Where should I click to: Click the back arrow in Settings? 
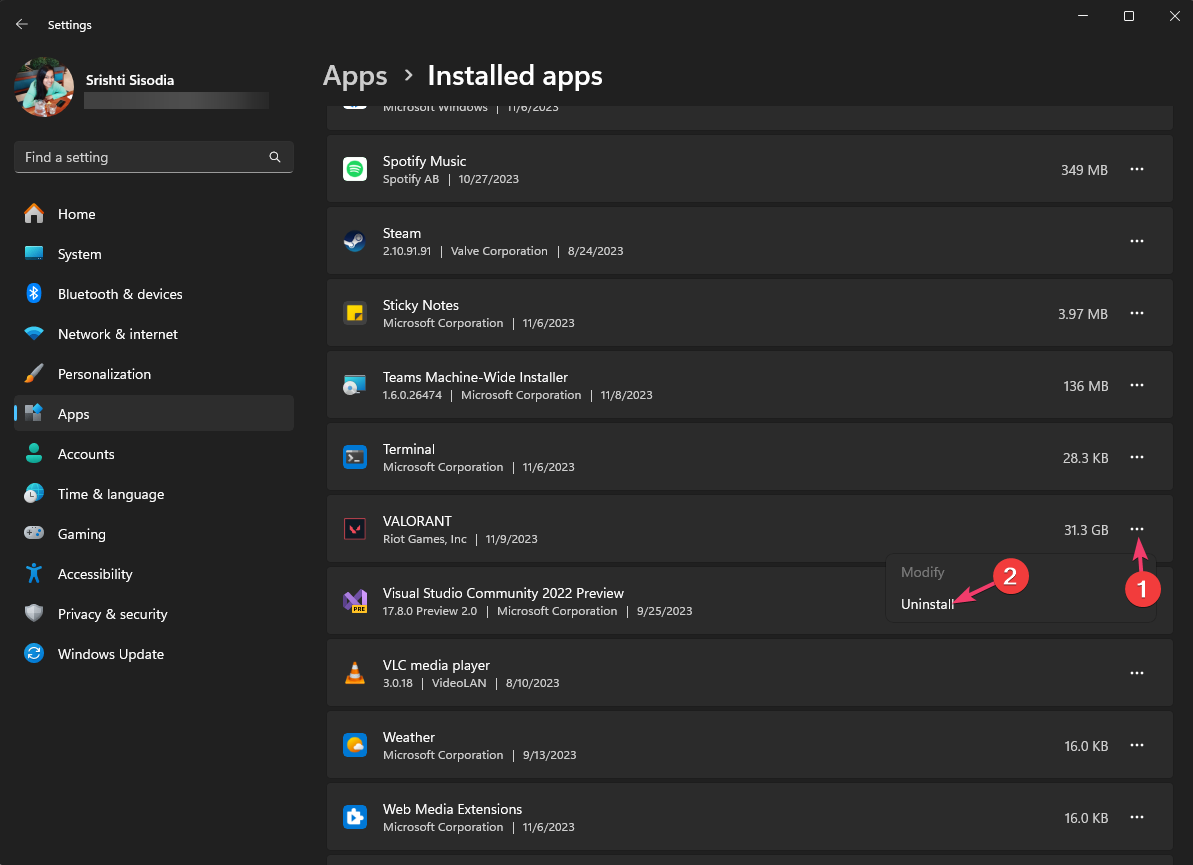(21, 24)
